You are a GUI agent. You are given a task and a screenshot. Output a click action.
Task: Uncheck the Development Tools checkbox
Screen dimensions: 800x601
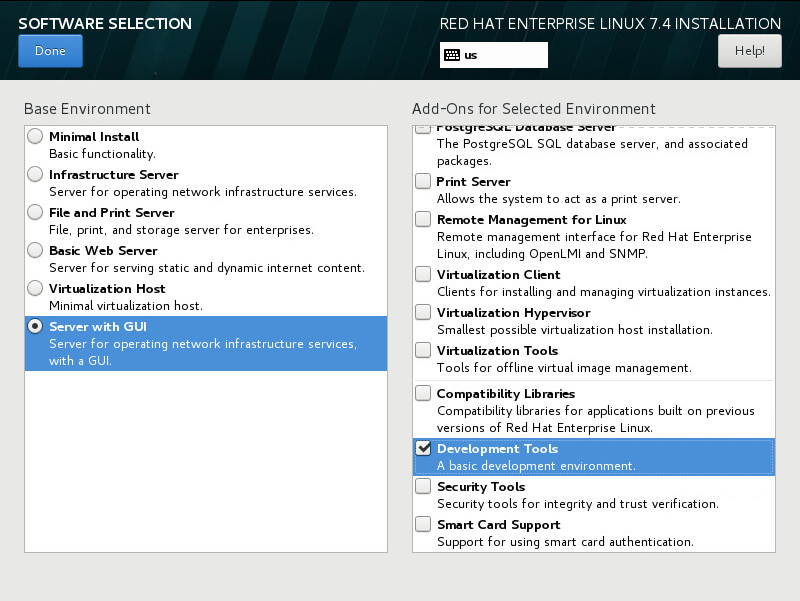(423, 448)
